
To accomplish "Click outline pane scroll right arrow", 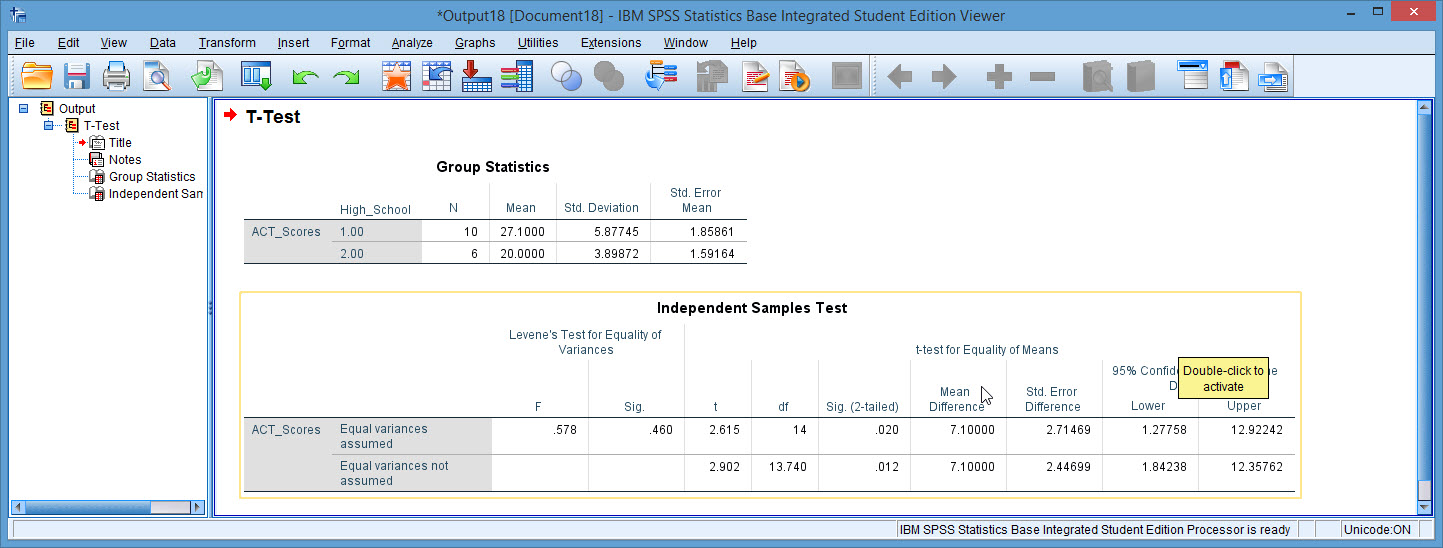I will pos(197,507).
